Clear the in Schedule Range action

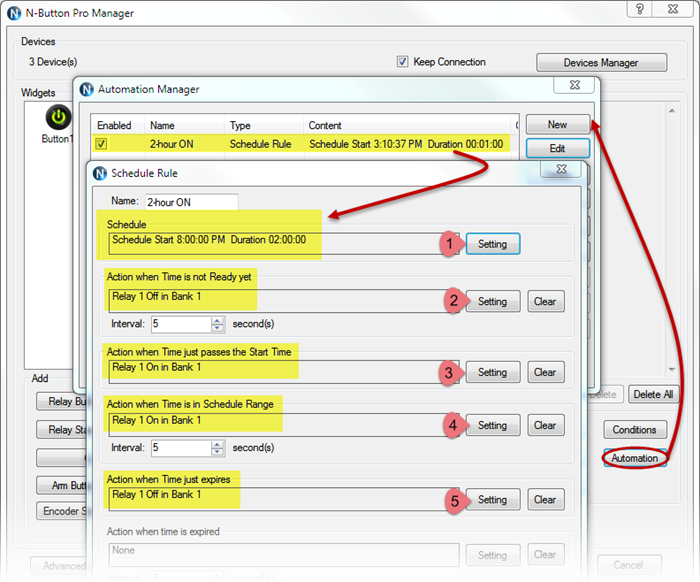click(546, 425)
